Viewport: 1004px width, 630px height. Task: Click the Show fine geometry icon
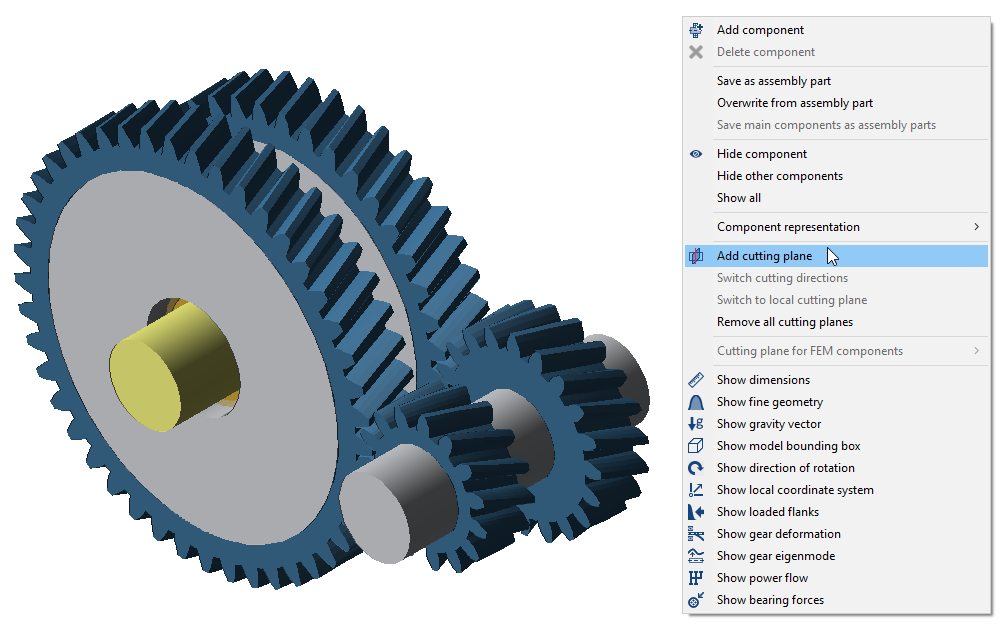pyautogui.click(x=696, y=402)
